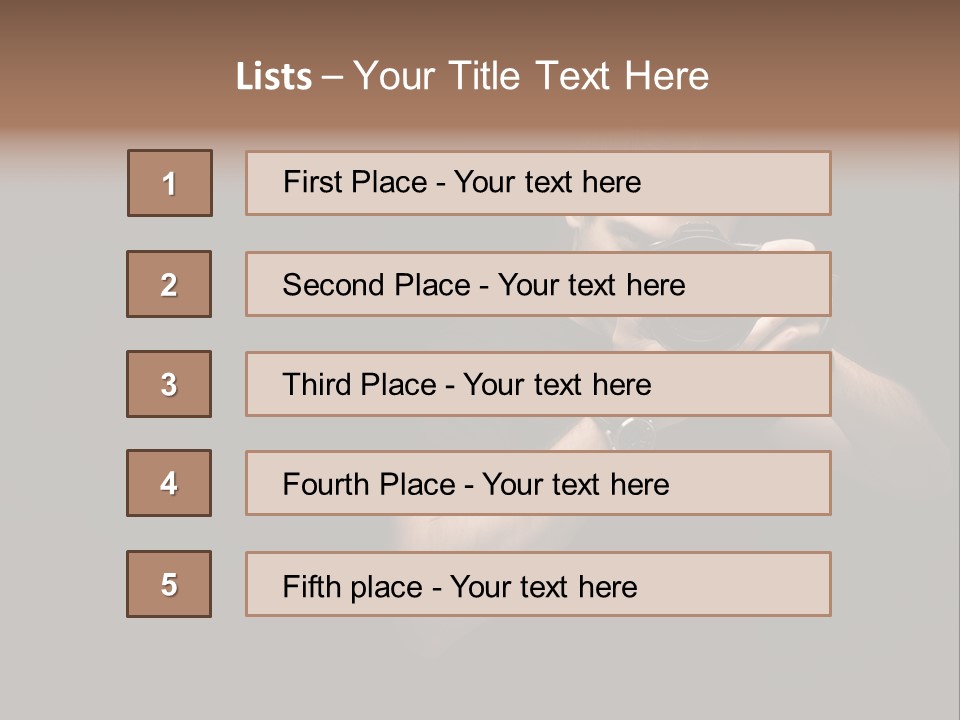Click the word "Fourth" in the list

click(x=326, y=485)
